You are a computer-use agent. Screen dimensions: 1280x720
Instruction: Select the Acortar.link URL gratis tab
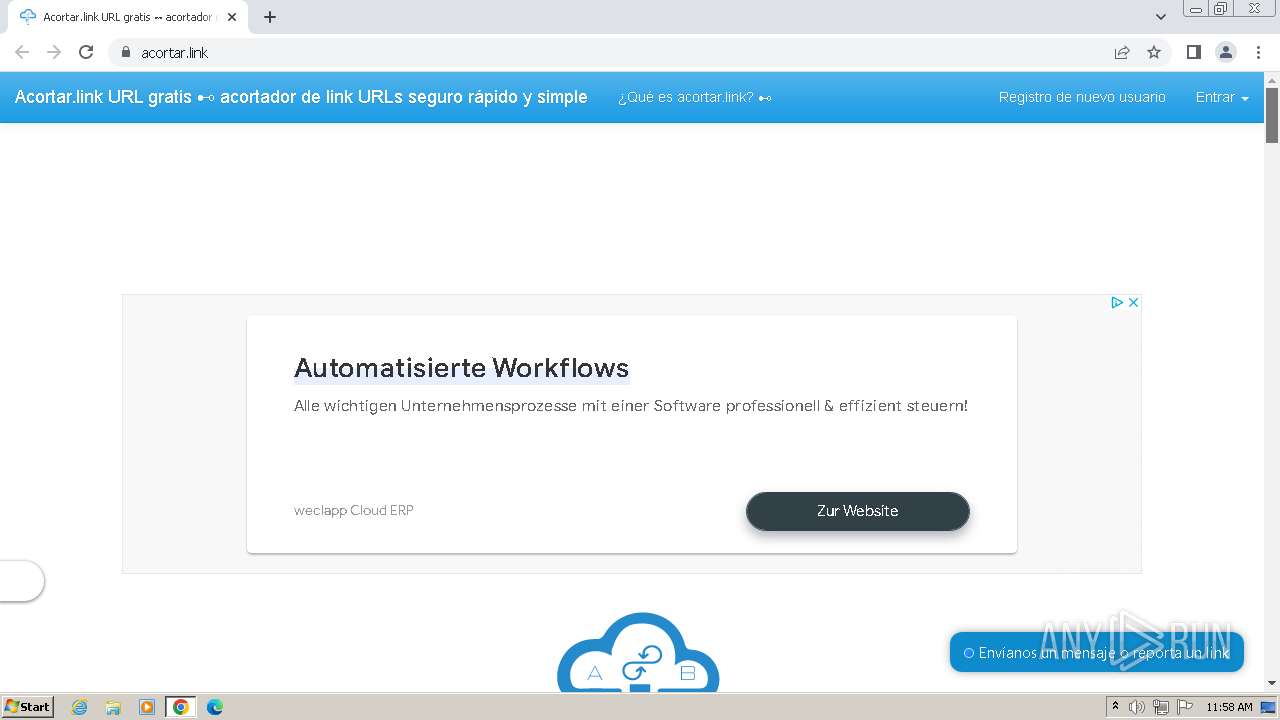pos(127,17)
